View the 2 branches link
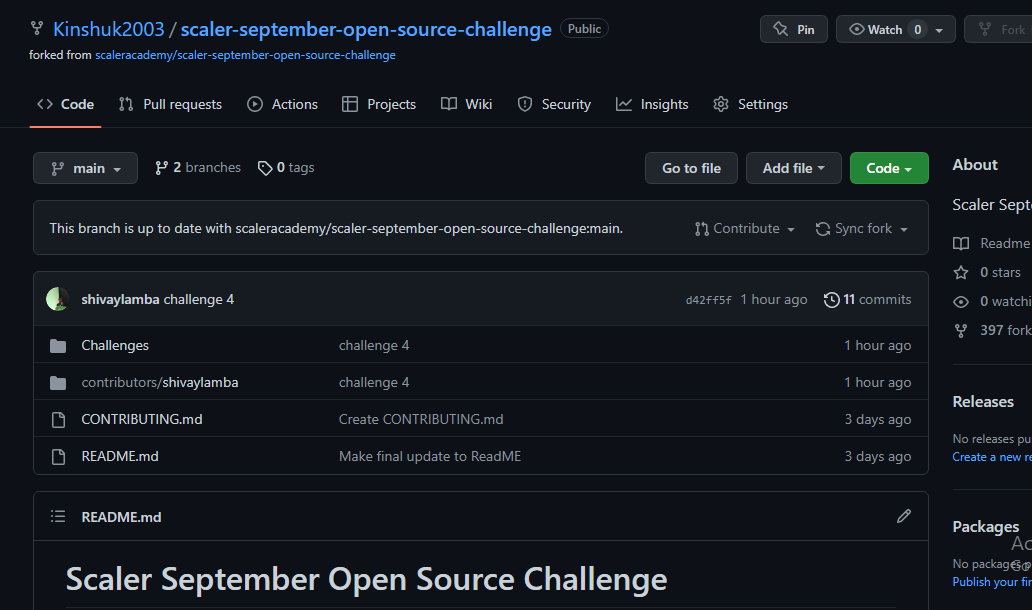 tap(197, 168)
